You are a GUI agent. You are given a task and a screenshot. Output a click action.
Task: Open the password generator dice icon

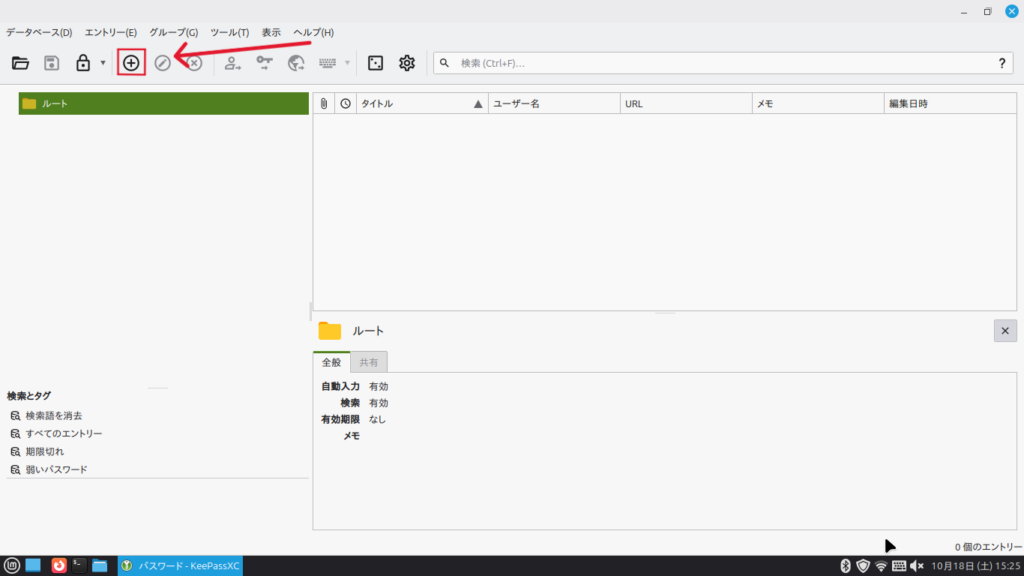(x=375, y=63)
